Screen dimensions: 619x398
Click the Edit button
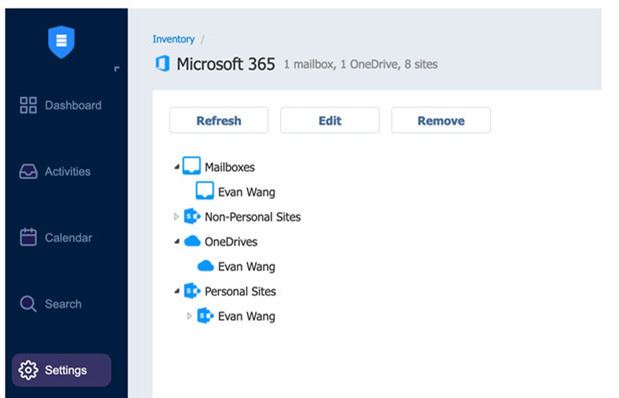tap(330, 120)
